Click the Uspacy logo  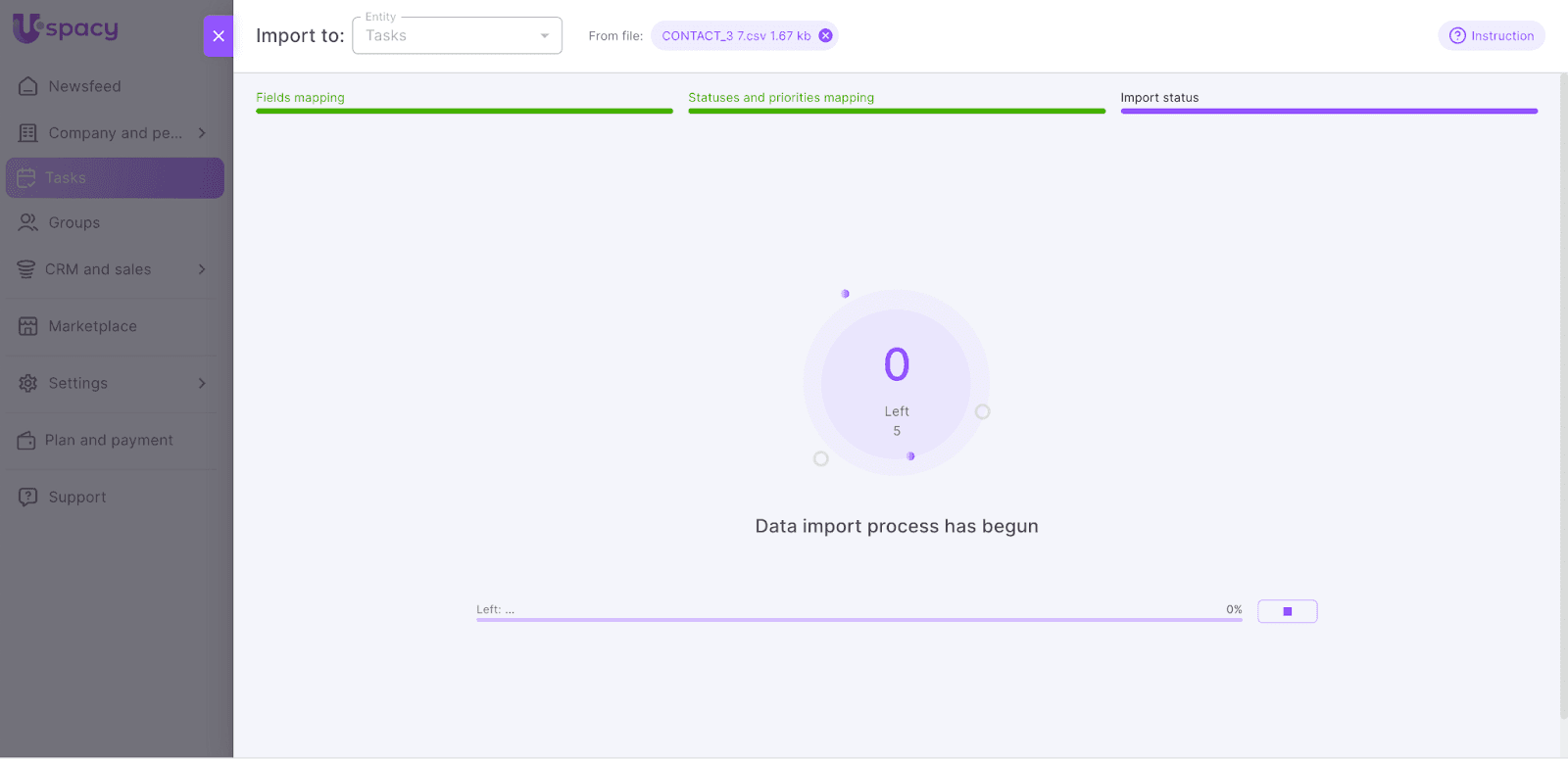coord(66,28)
